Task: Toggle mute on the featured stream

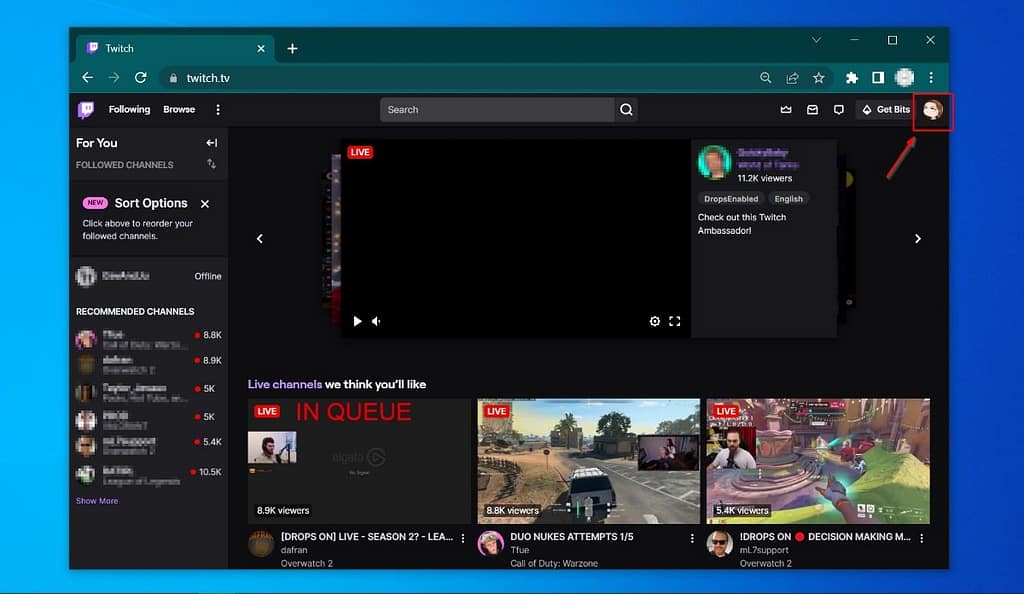Action: (377, 321)
